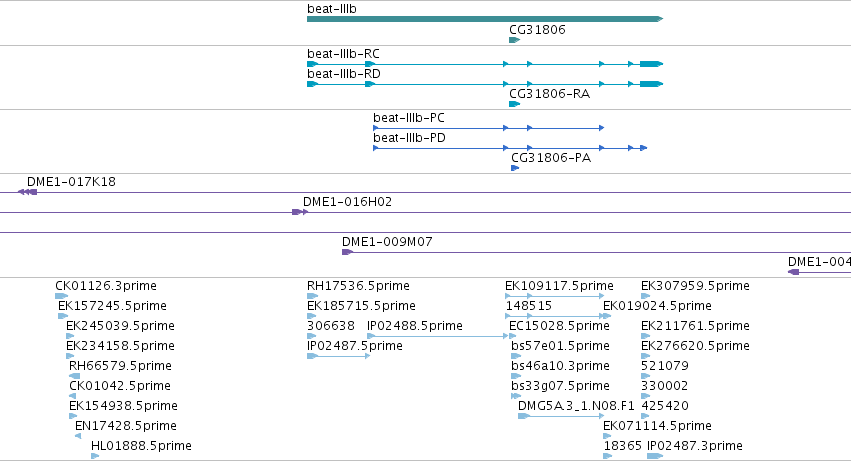Open the CG31806-RA transcript feature
The height and width of the screenshot is (461, 851).
515,104
